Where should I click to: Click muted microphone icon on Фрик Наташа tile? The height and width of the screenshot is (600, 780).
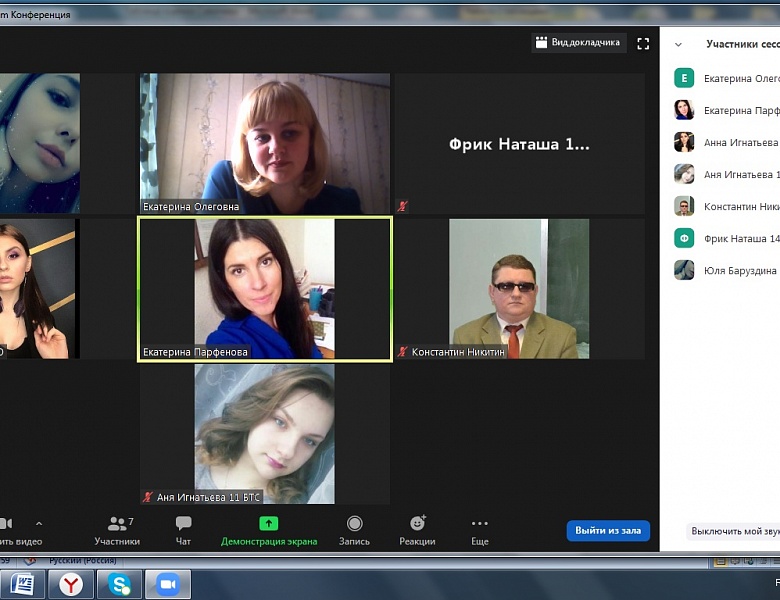pos(402,206)
